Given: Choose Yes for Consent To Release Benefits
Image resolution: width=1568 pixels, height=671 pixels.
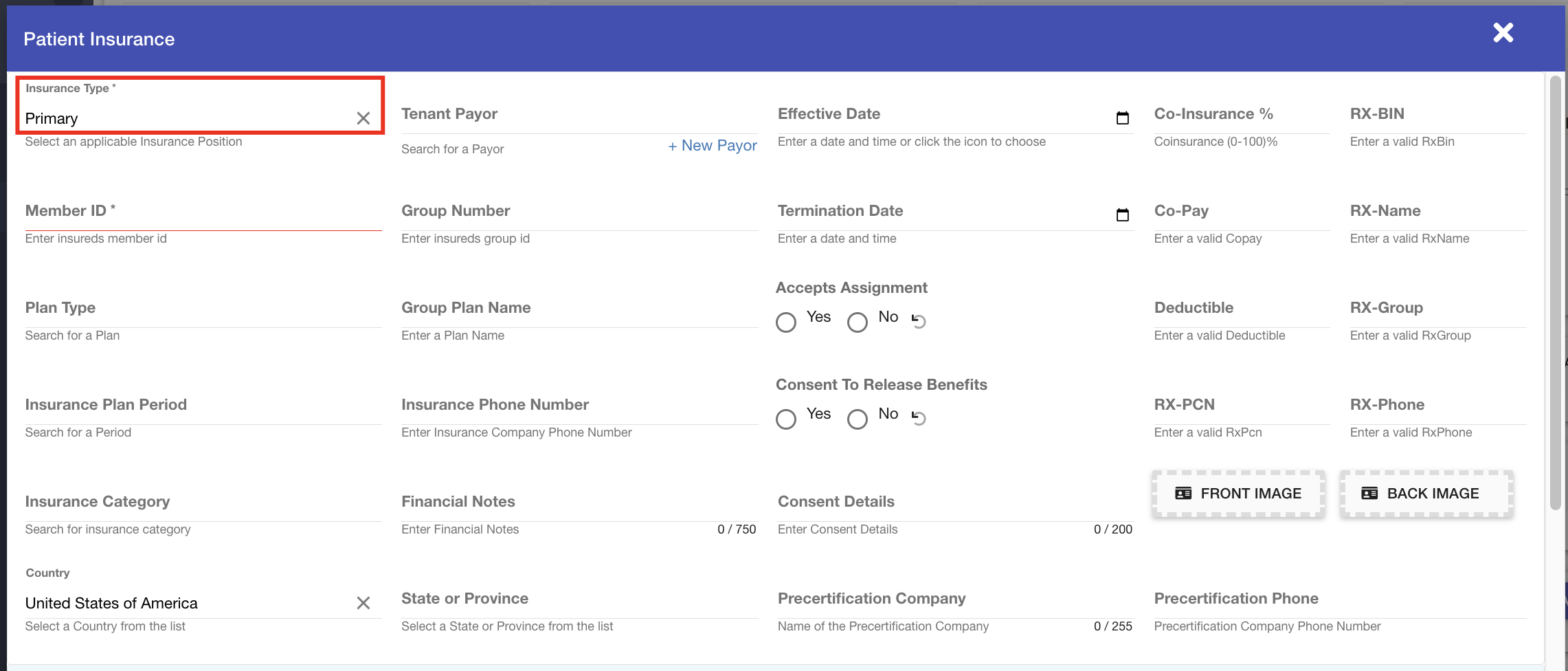Looking at the screenshot, I should pos(786,419).
